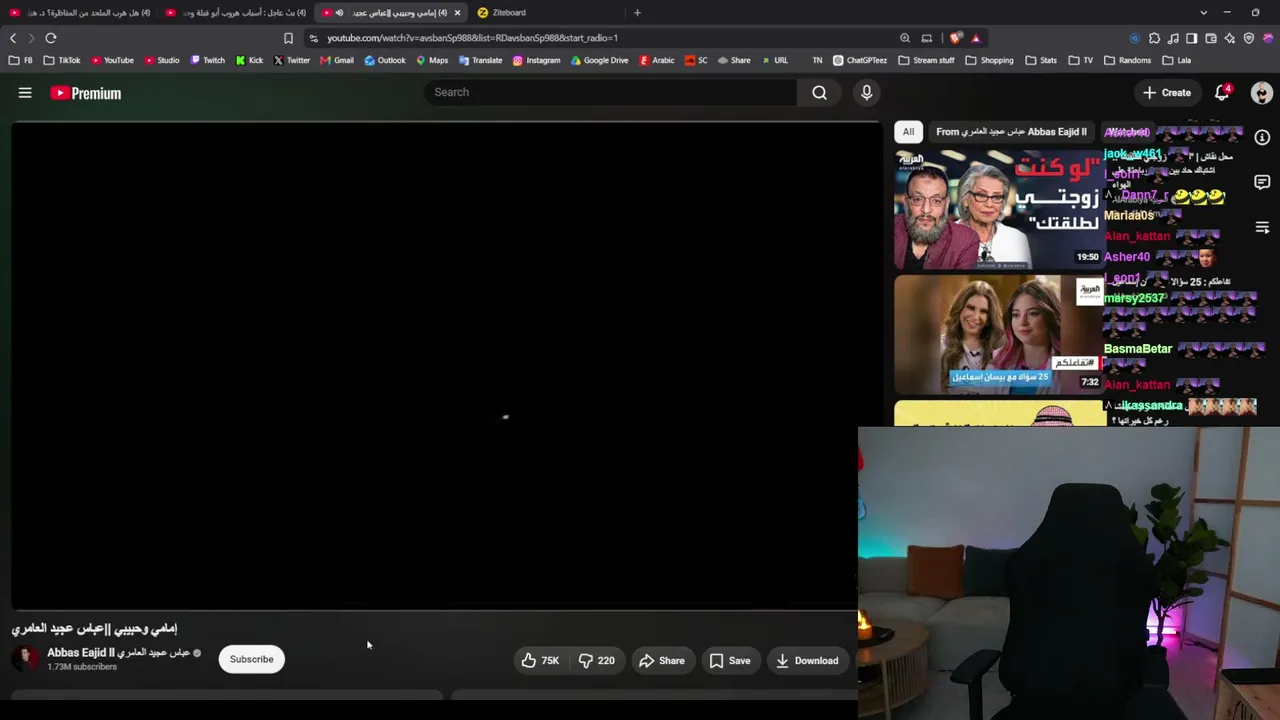Open the playlist queue icon

click(1262, 228)
